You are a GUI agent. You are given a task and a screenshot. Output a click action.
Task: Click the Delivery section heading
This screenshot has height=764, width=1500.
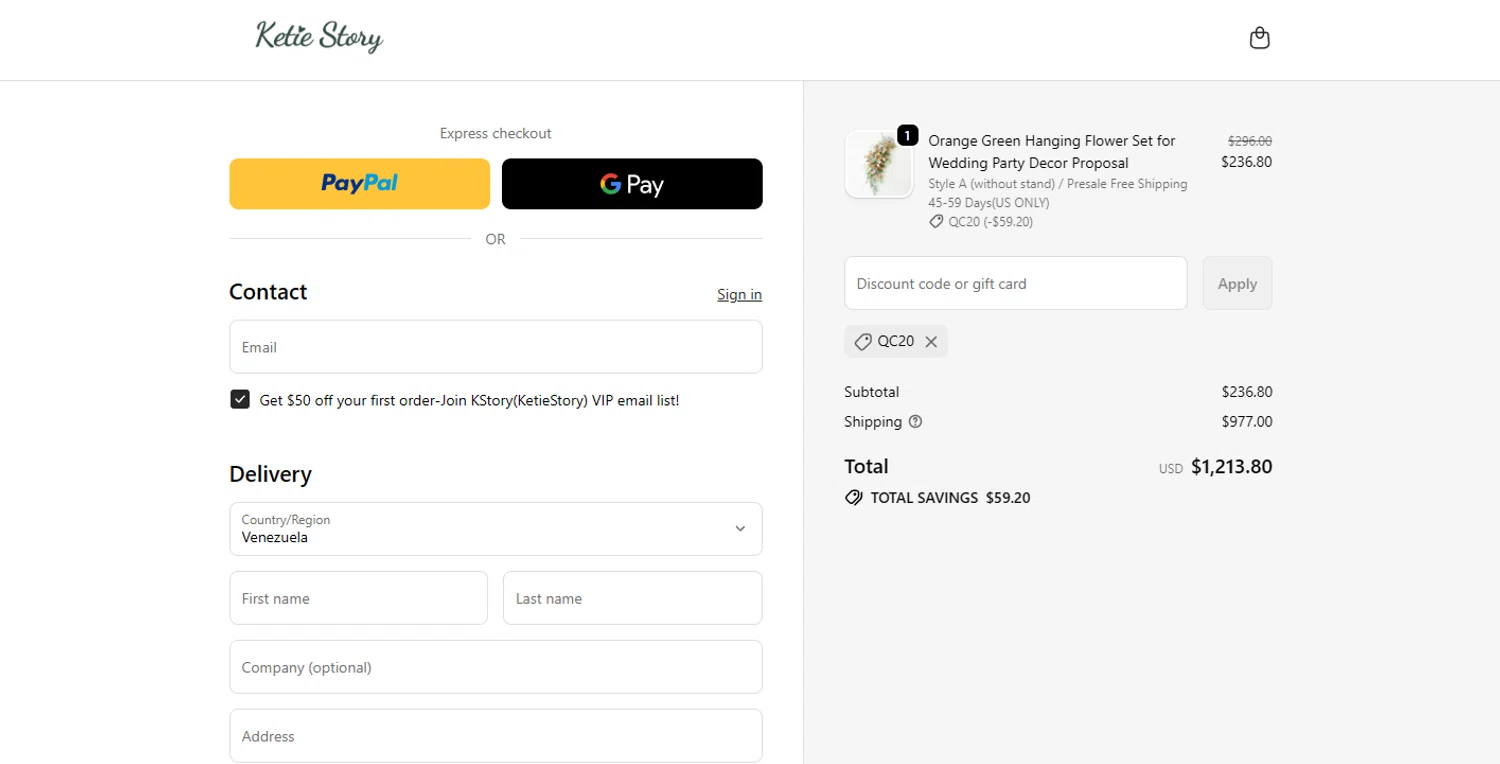pos(270,474)
